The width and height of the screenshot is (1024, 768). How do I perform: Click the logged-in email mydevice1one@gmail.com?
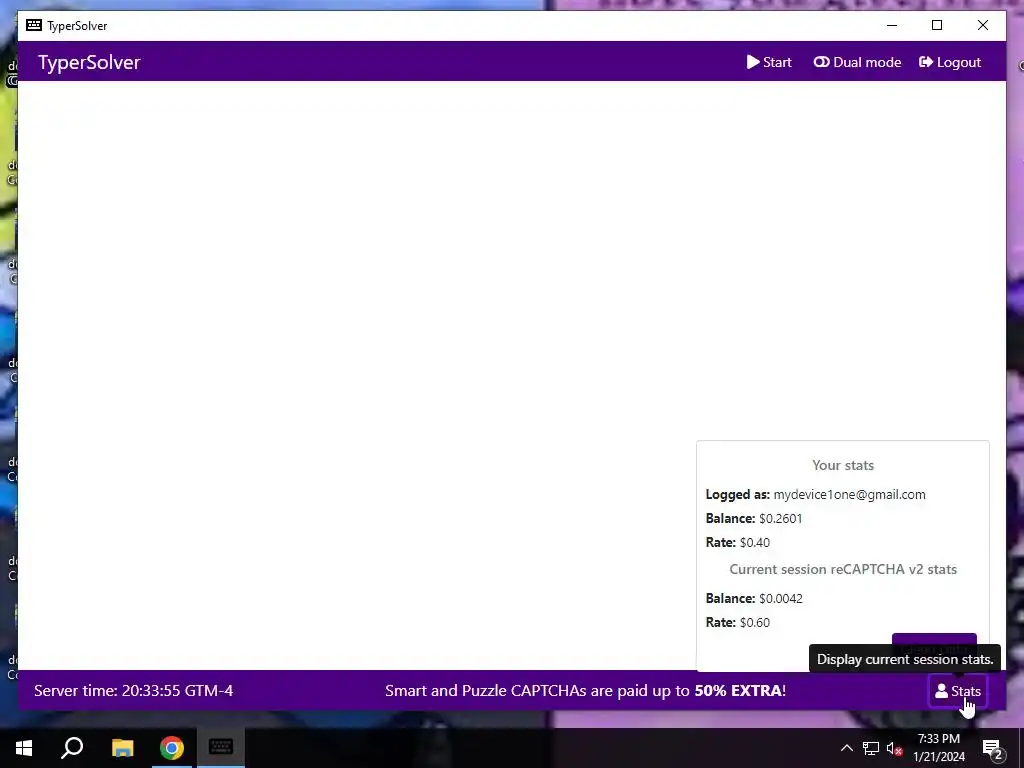849,494
